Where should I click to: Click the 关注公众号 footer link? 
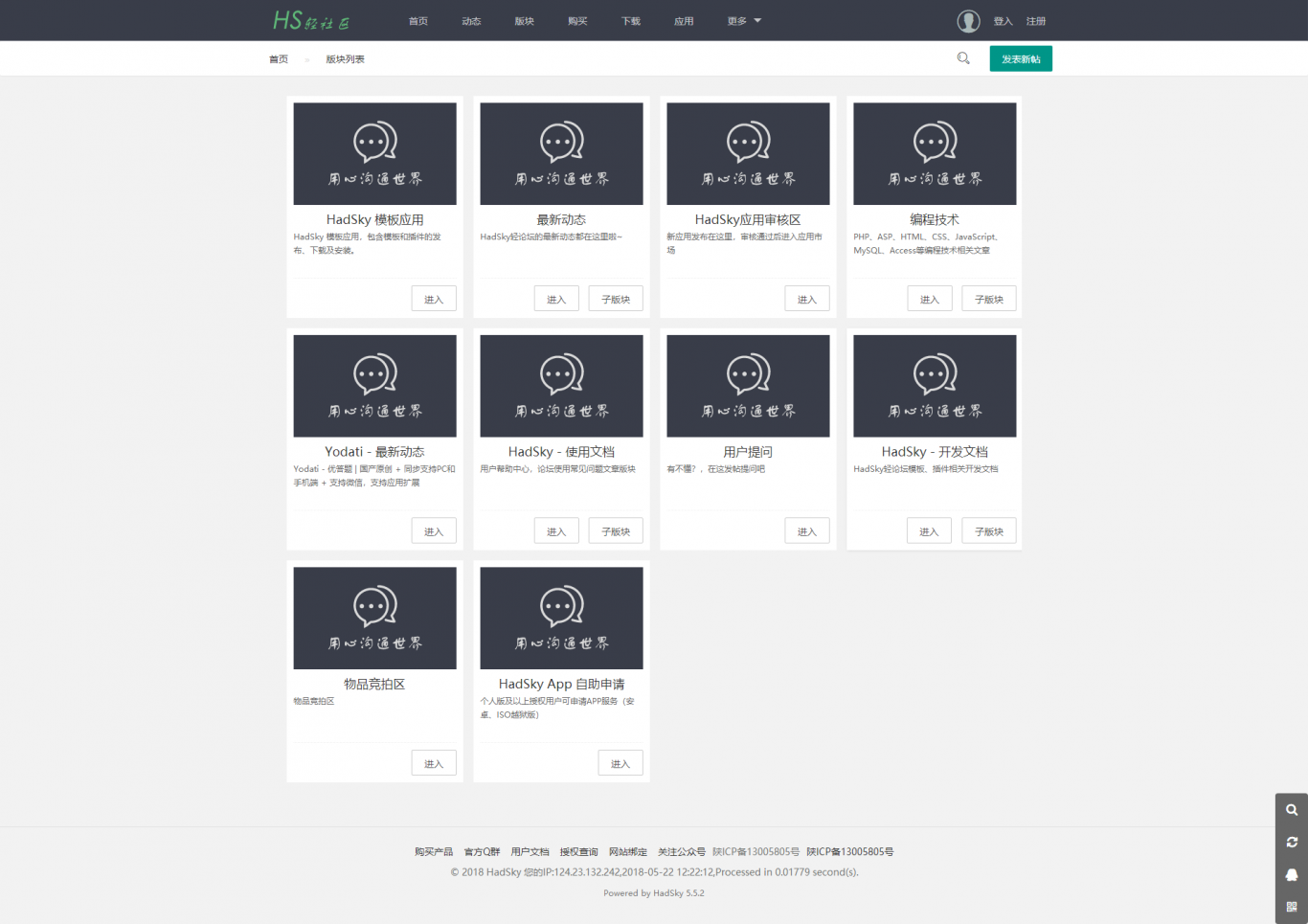coord(682,851)
